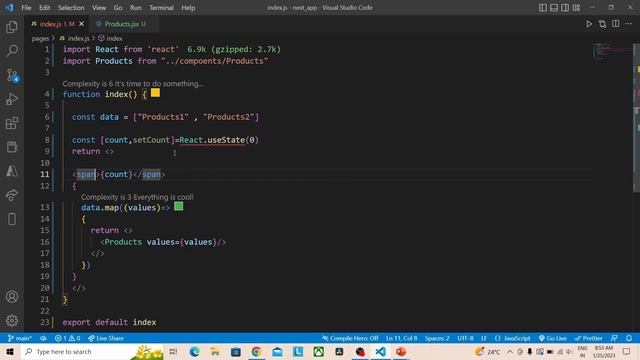The width and height of the screenshot is (640, 360).
Task: Split the editor to the right
Action: pyautogui.click(x=616, y=24)
